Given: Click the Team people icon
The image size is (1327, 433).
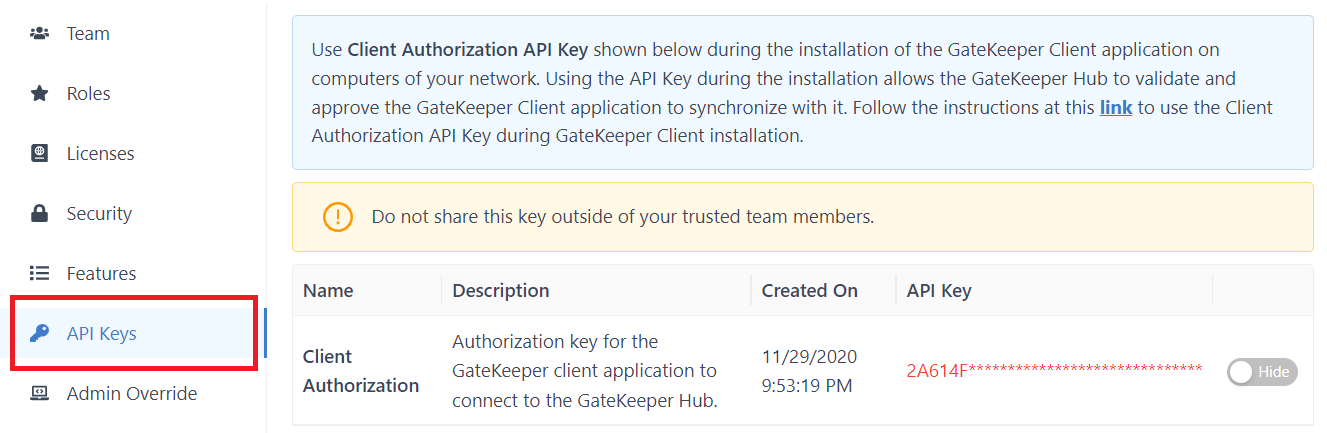Looking at the screenshot, I should pyautogui.click(x=40, y=34).
